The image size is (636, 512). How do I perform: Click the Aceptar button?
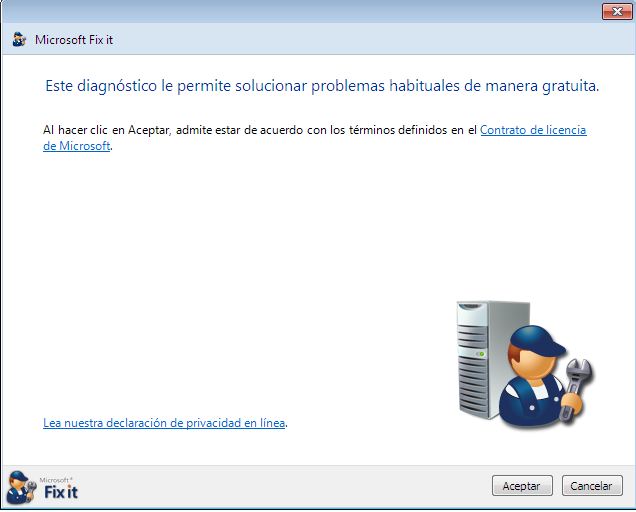click(x=522, y=486)
